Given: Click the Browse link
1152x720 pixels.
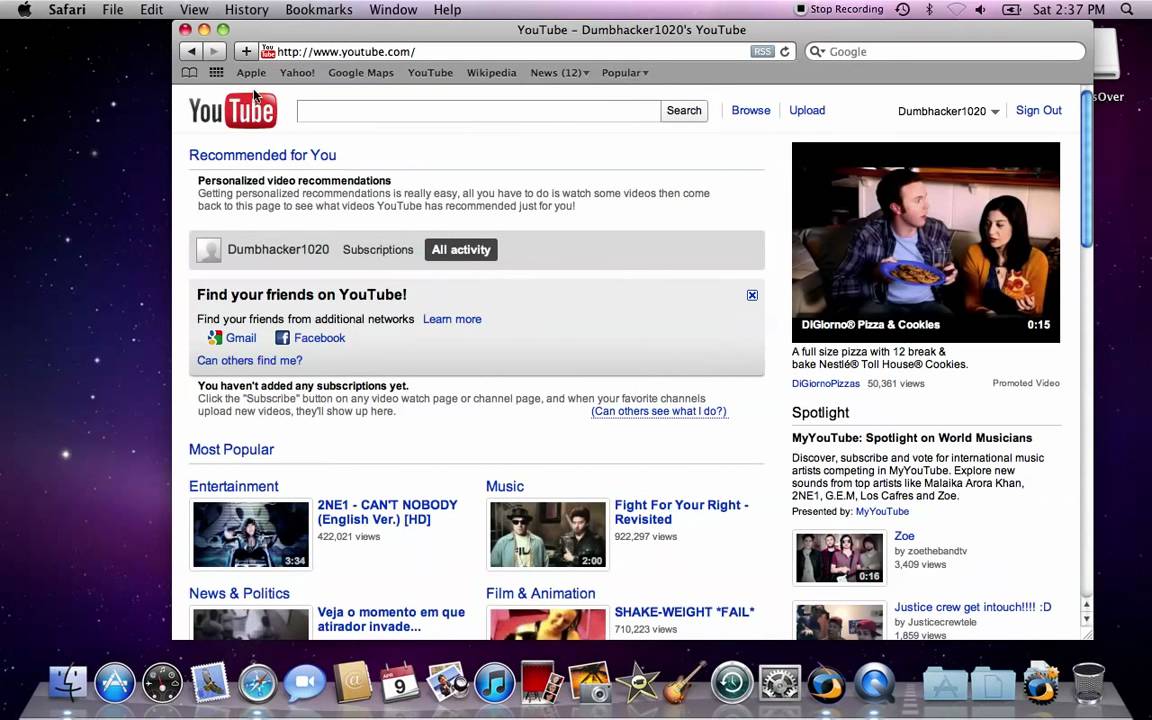Looking at the screenshot, I should 751,110.
